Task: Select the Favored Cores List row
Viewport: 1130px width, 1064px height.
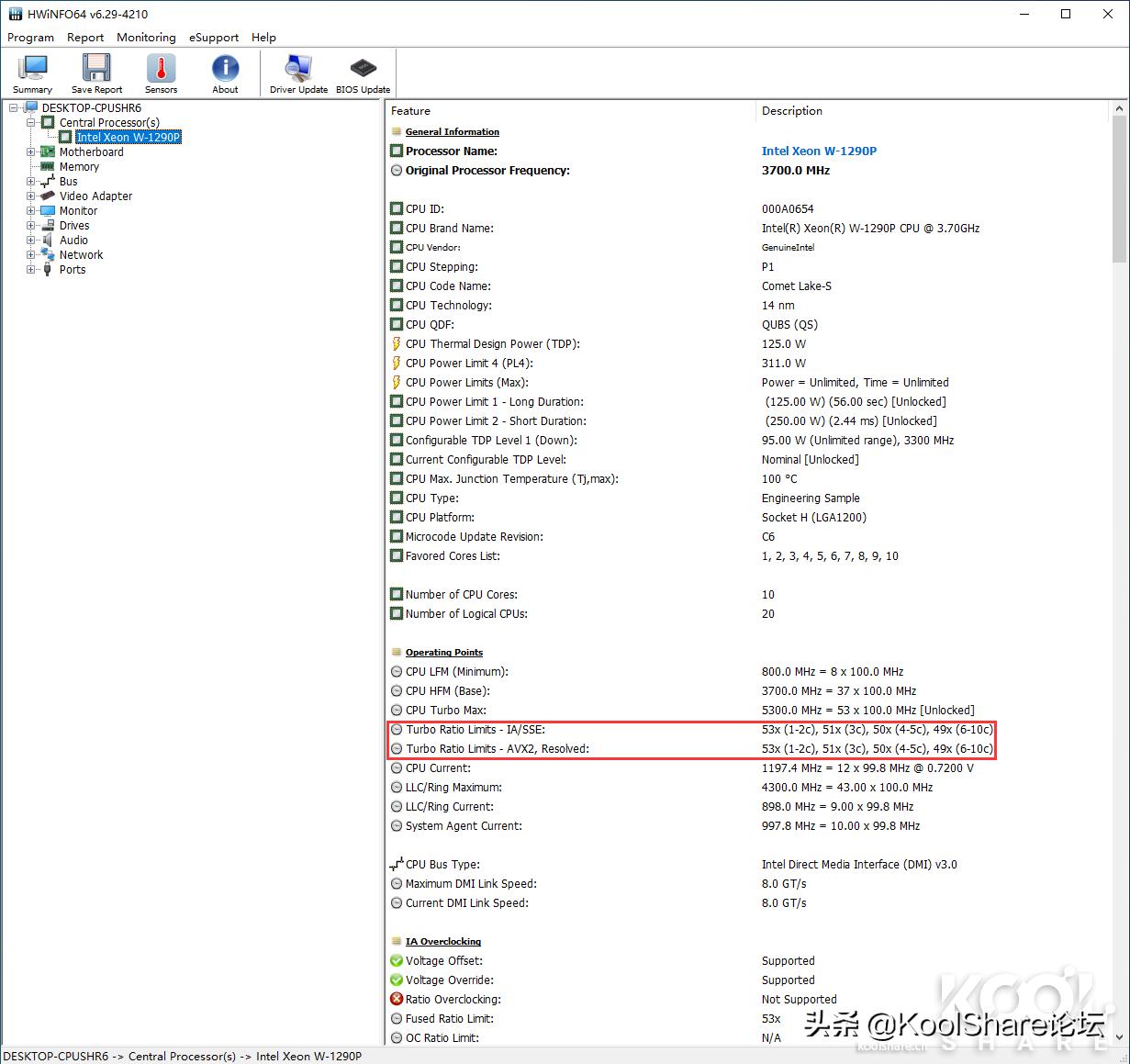Action: pyautogui.click(x=747, y=556)
